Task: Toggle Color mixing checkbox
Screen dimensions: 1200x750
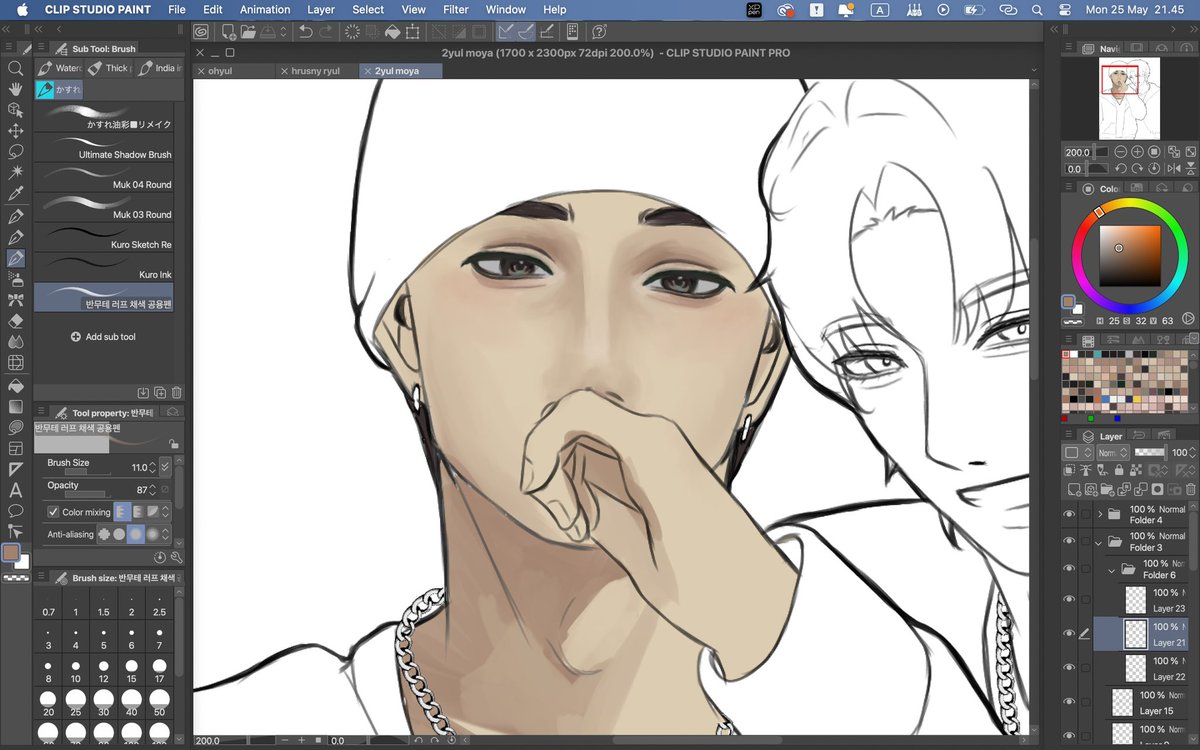Action: (53, 512)
